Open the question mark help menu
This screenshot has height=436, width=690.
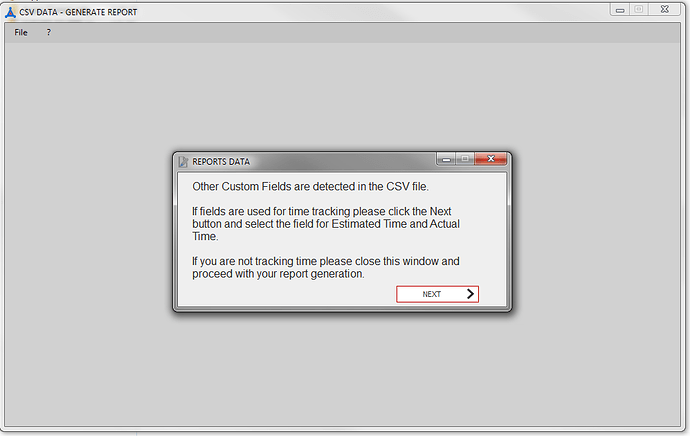[48, 33]
